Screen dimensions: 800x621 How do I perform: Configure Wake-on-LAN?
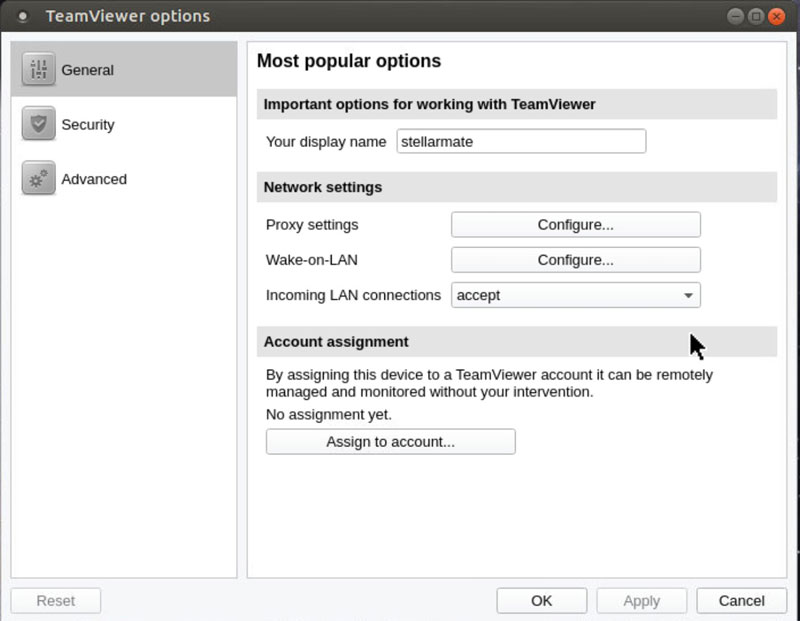[x=576, y=260]
